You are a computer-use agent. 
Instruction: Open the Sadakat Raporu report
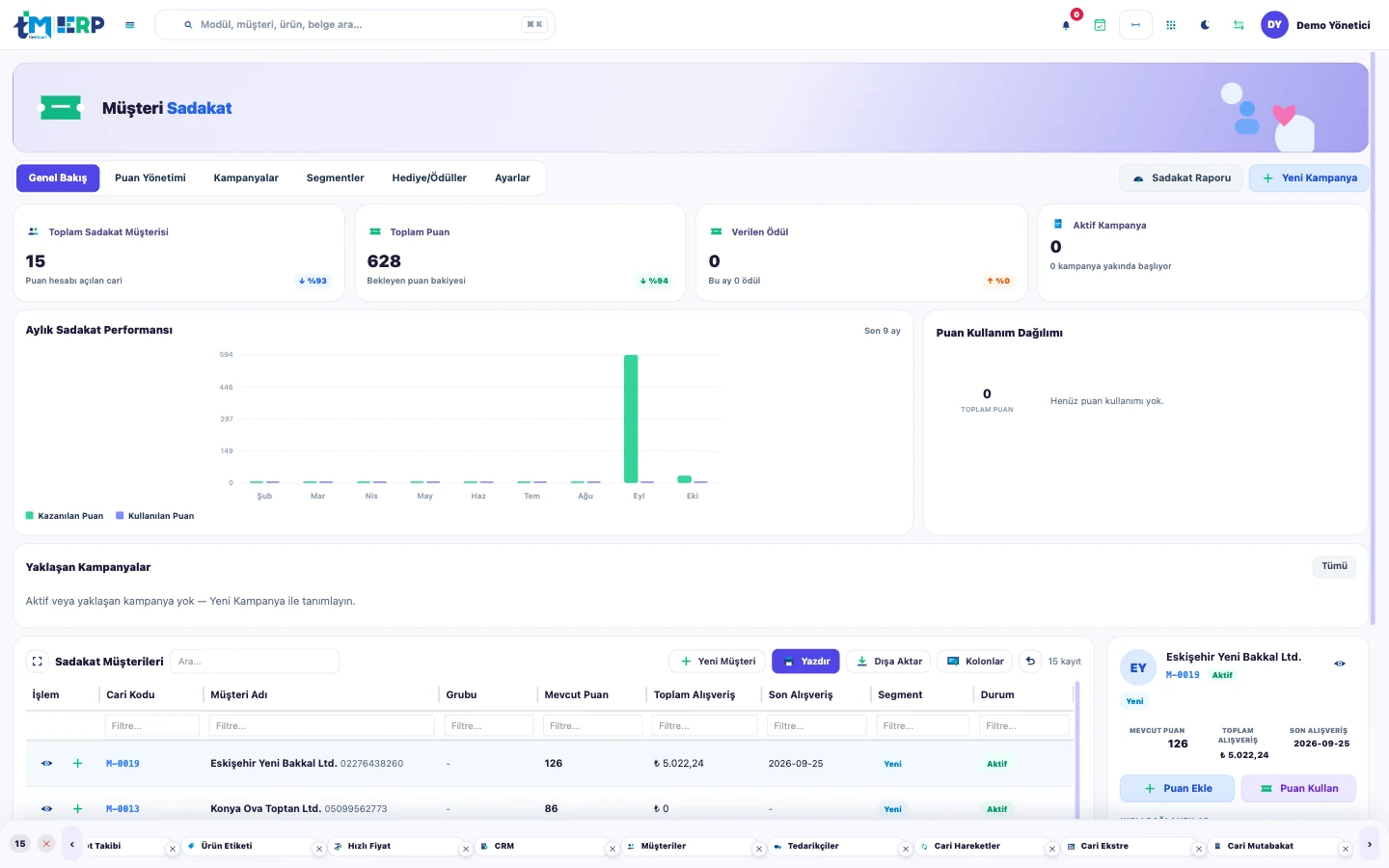(x=1182, y=178)
